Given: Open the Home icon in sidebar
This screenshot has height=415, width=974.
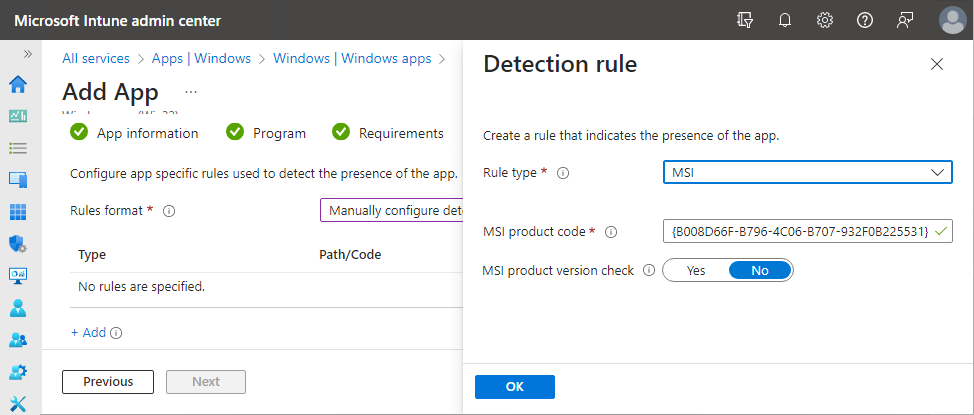Looking at the screenshot, I should [x=18, y=84].
